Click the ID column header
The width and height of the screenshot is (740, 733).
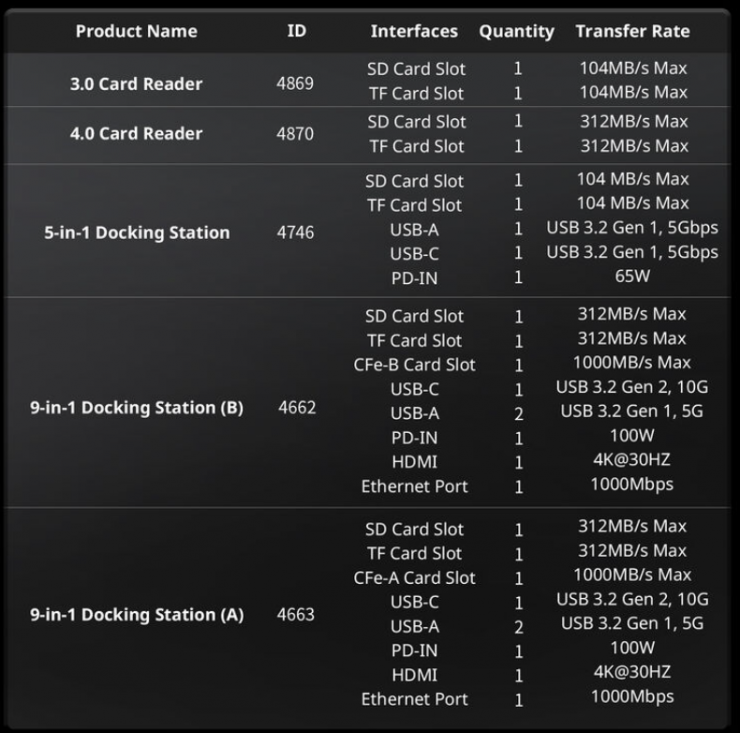297,31
